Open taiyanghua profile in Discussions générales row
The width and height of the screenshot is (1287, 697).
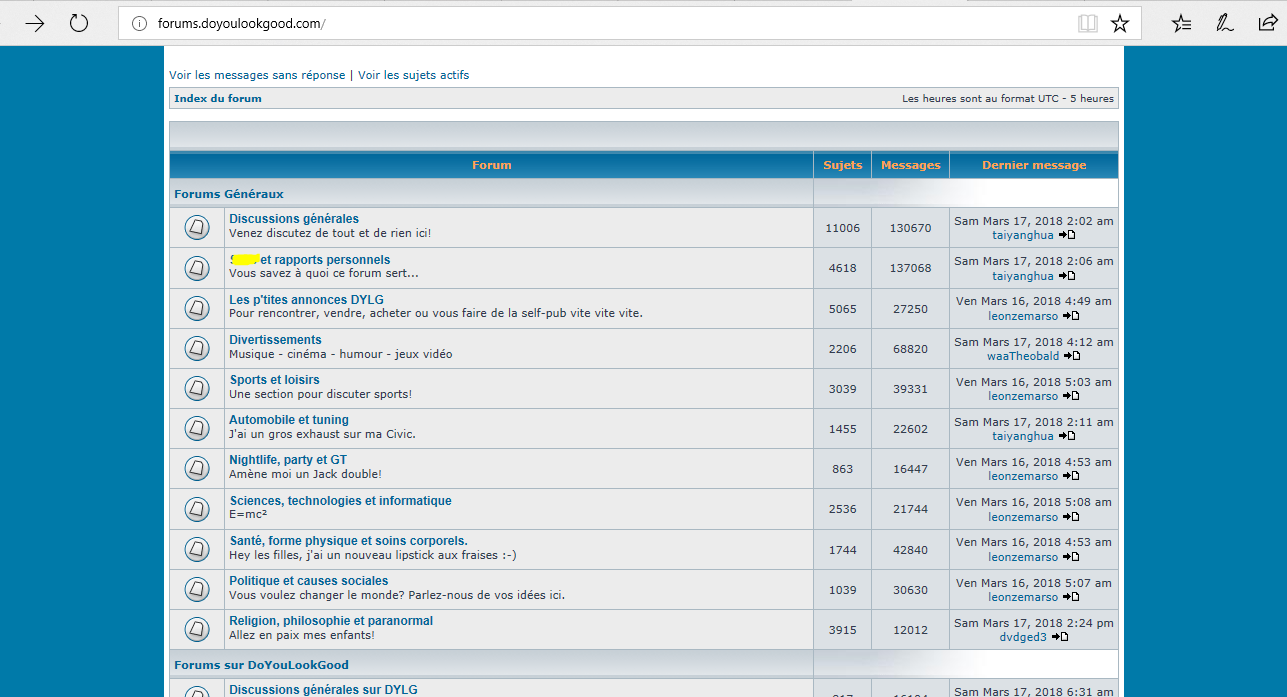coord(1023,235)
